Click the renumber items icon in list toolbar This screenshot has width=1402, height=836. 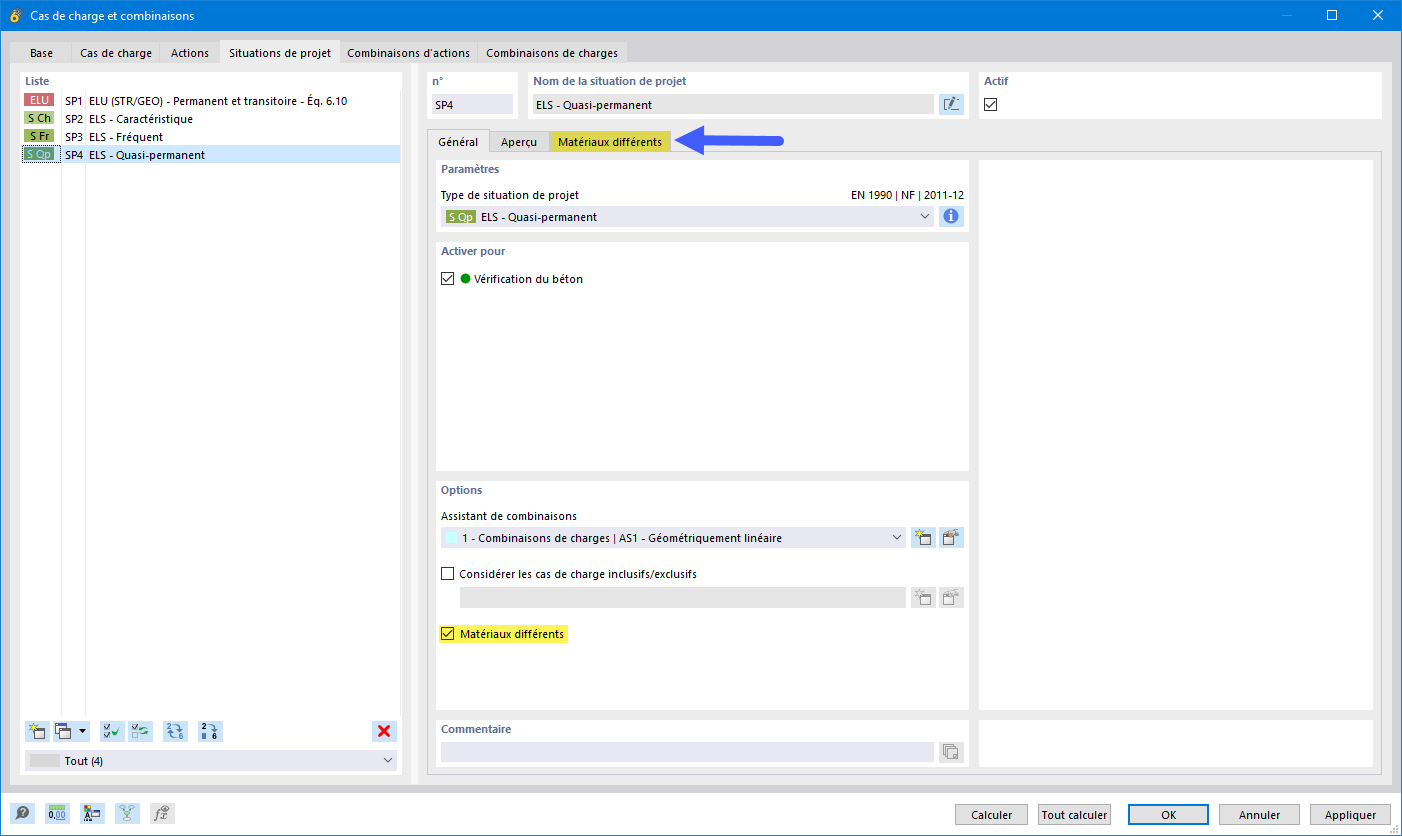[x=210, y=731]
